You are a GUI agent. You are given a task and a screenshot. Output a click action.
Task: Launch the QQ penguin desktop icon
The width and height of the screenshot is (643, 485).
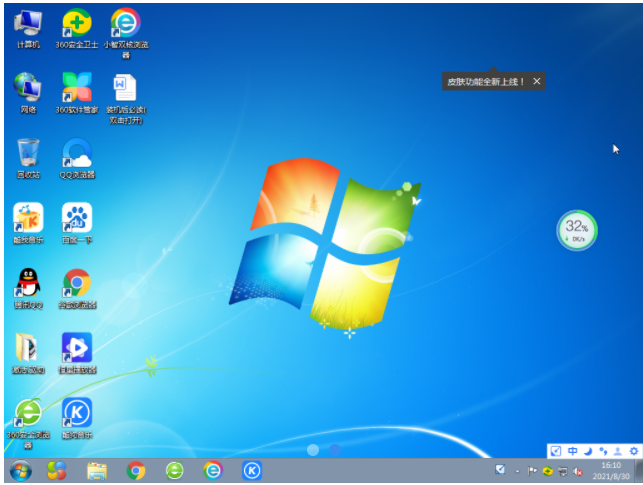pos(28,283)
